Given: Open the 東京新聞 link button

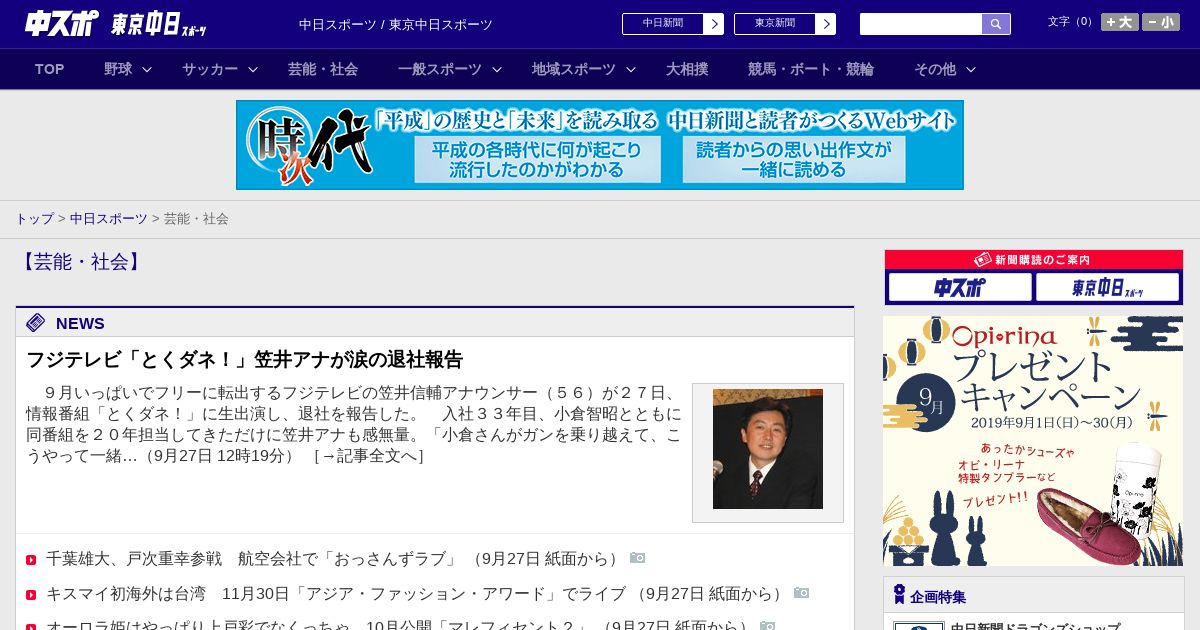Looking at the screenshot, I should click(x=775, y=24).
